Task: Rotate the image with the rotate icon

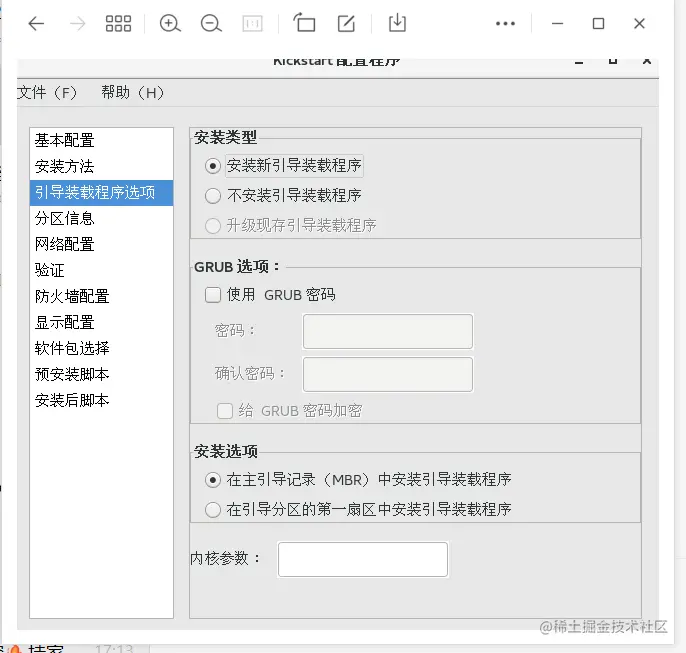Action: point(304,23)
